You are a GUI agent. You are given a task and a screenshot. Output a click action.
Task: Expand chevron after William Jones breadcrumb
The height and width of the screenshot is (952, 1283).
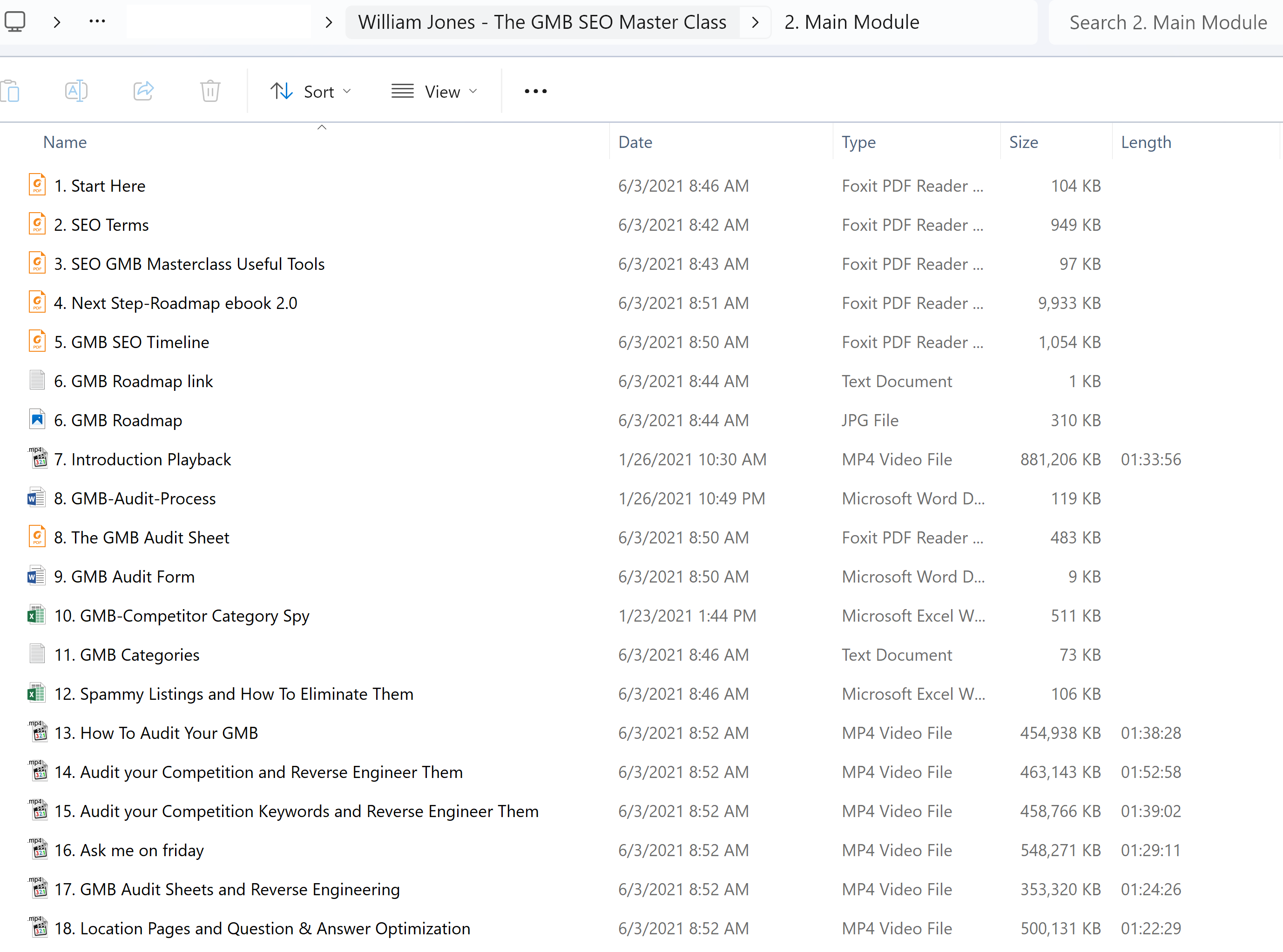click(x=755, y=22)
